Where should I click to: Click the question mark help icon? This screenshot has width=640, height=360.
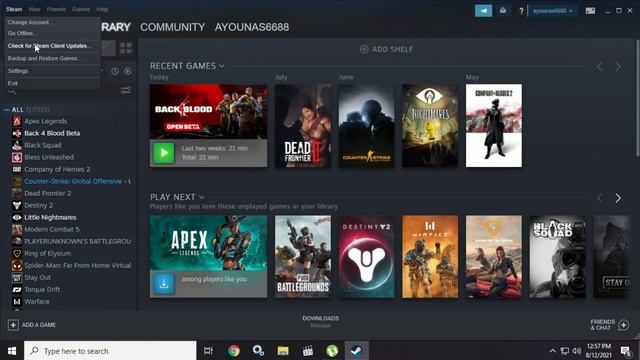click(x=521, y=11)
